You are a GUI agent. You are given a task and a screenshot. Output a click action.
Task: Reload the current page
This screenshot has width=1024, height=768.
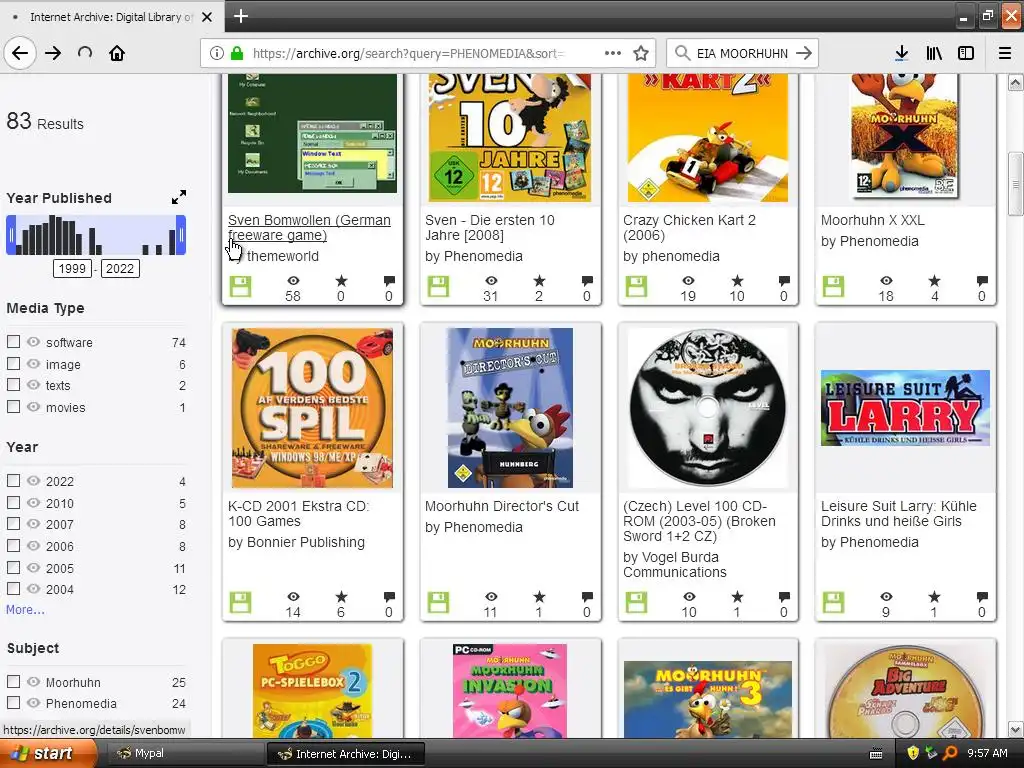coord(85,53)
